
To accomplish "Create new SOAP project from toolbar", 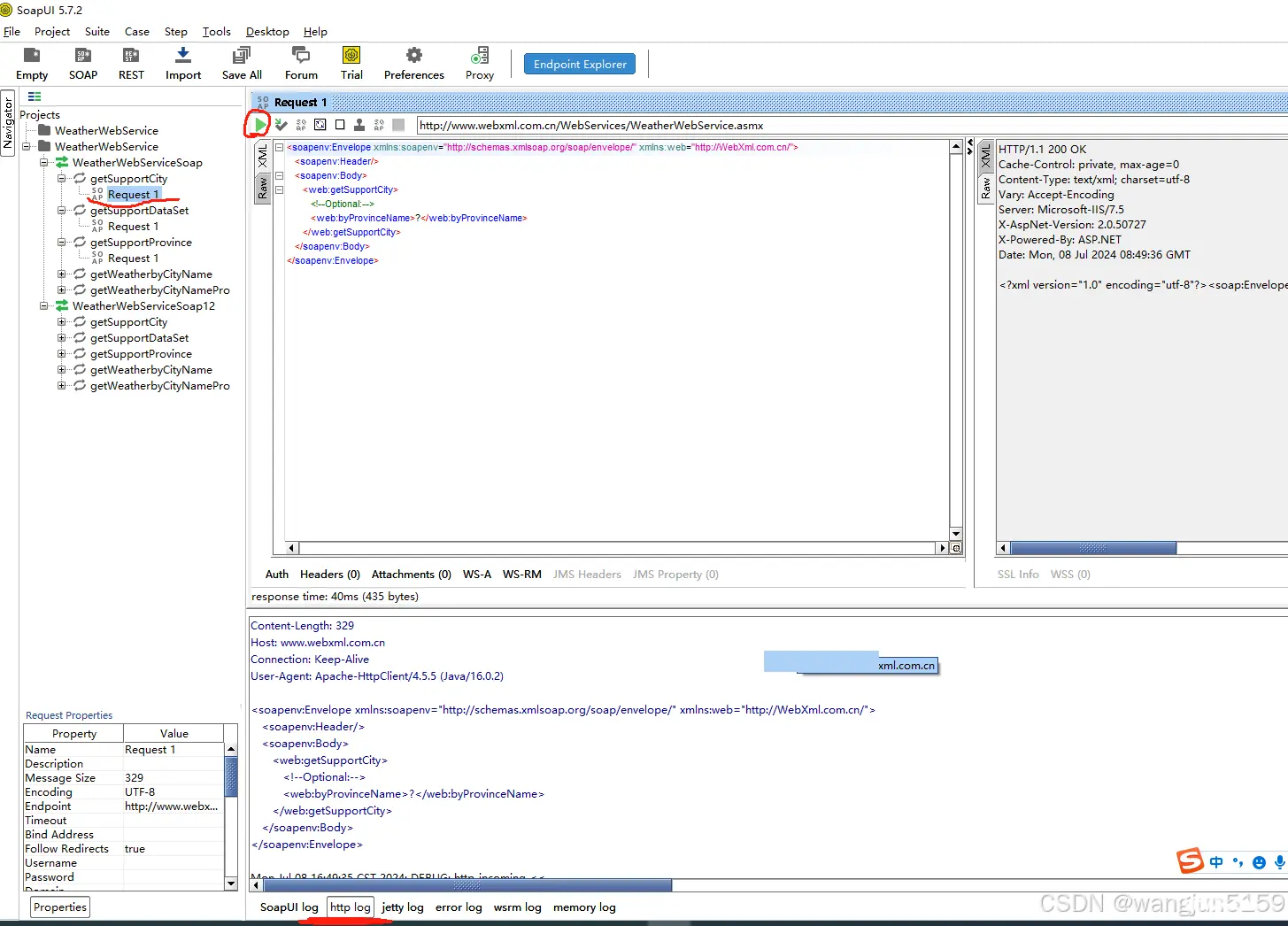I will [83, 64].
